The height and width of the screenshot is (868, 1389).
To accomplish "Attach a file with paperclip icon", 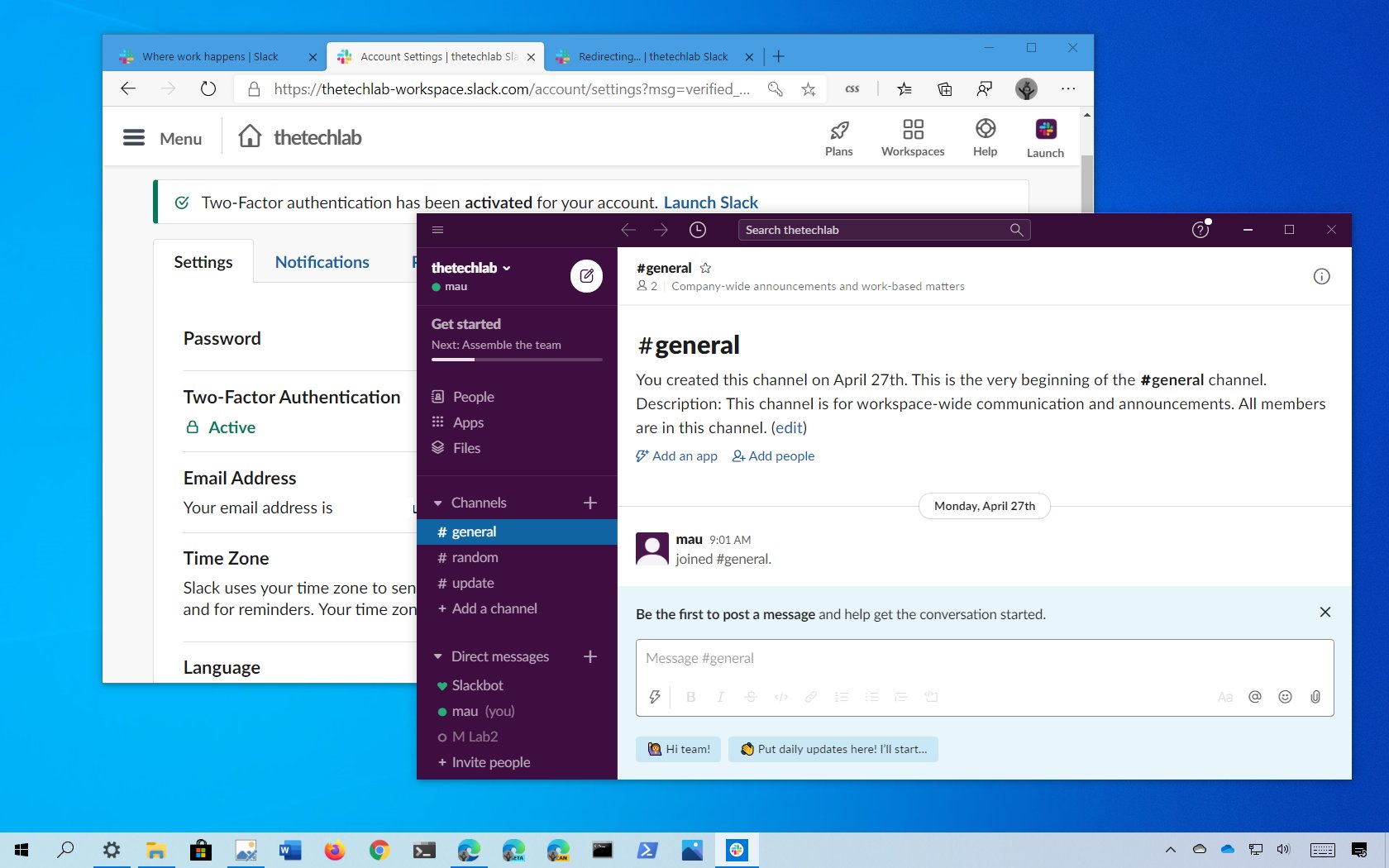I will [1315, 697].
